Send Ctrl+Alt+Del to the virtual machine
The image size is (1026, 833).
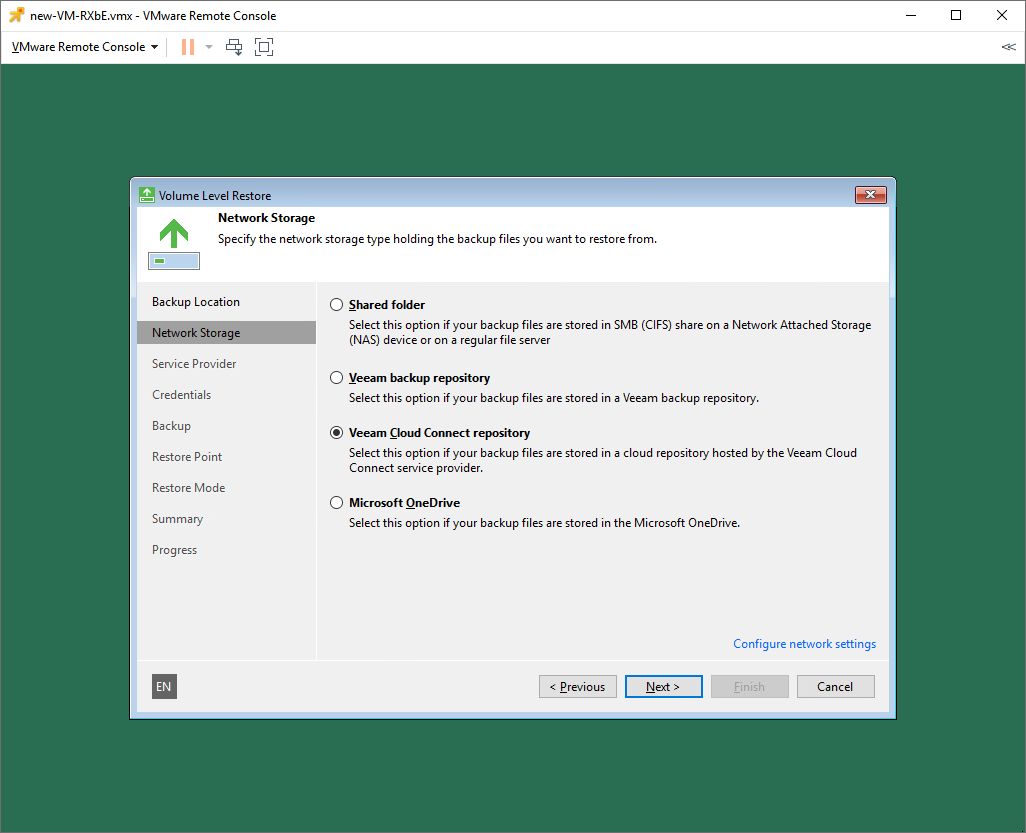(234, 47)
